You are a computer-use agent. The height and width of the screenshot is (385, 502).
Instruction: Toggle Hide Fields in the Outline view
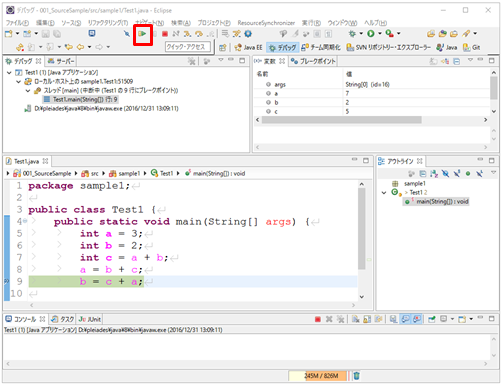pos(445,173)
